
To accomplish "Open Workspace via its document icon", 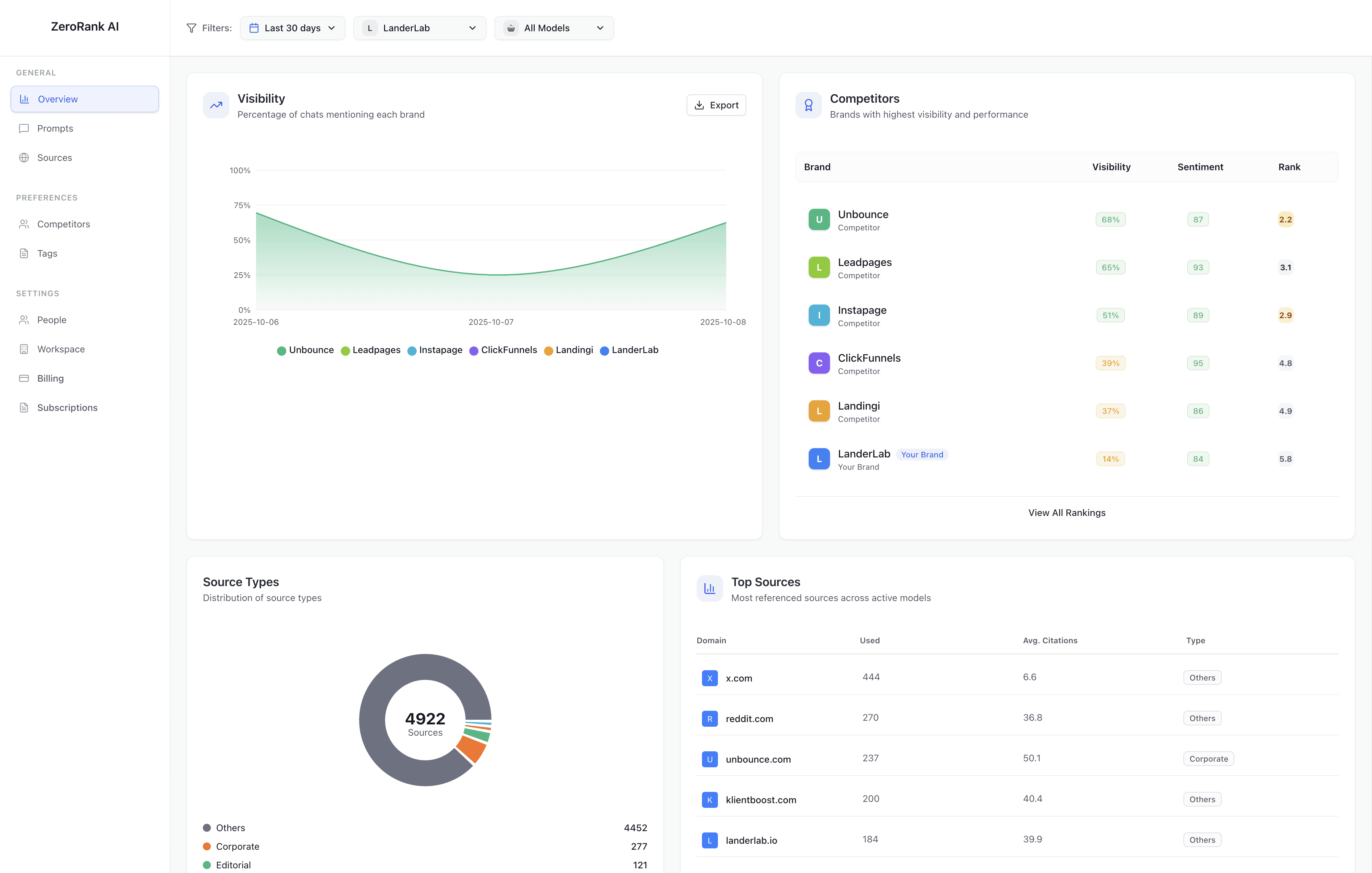I will coord(24,348).
